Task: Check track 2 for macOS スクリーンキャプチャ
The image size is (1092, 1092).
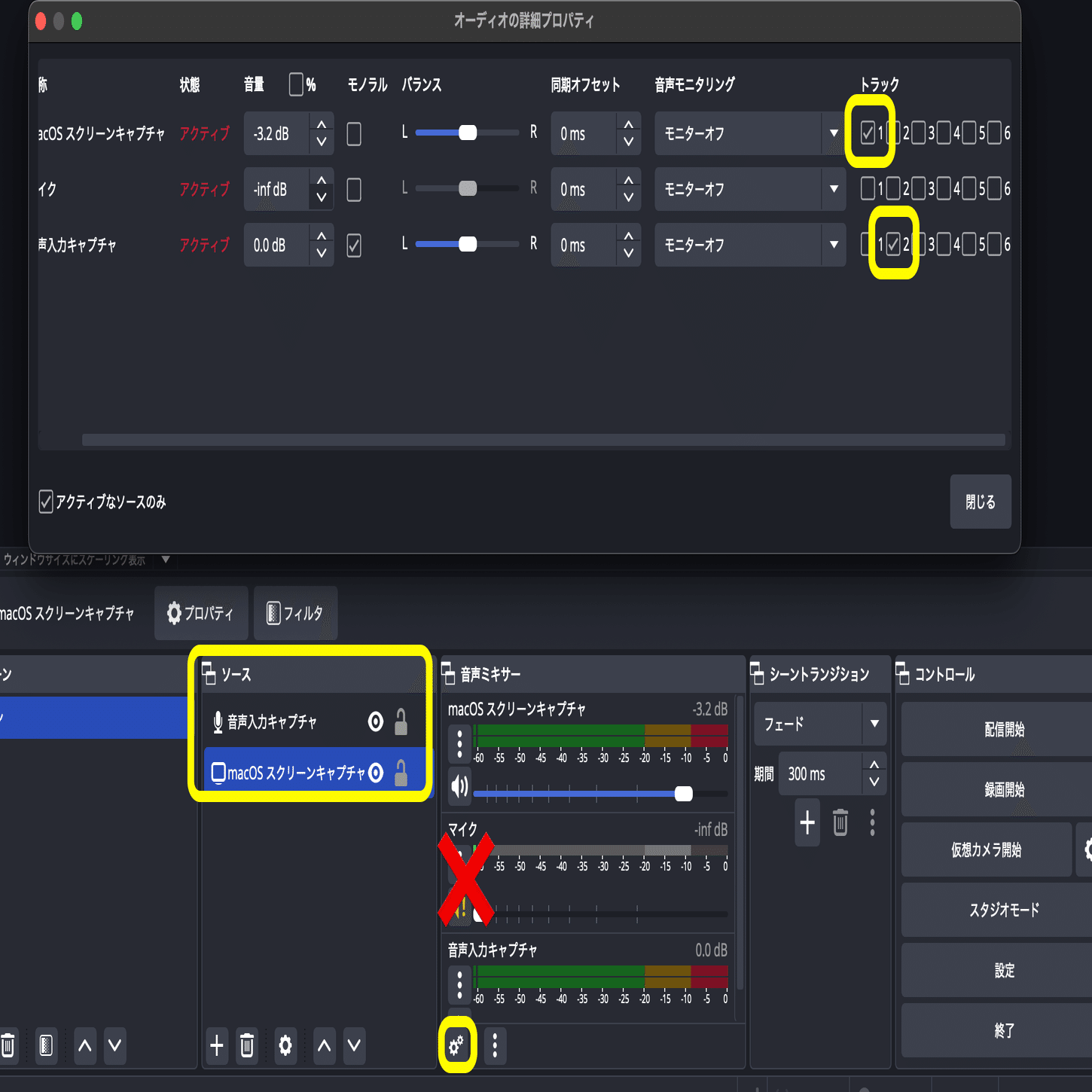Action: tap(893, 133)
